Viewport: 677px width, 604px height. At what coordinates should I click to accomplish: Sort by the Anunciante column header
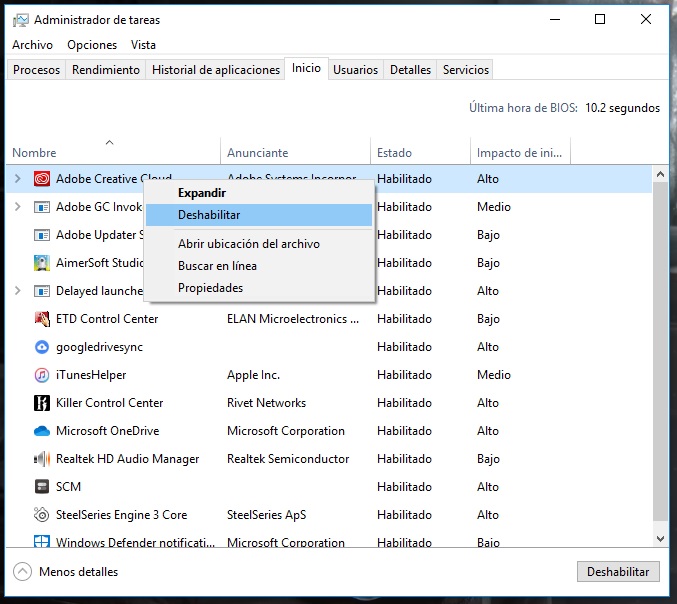[295, 152]
